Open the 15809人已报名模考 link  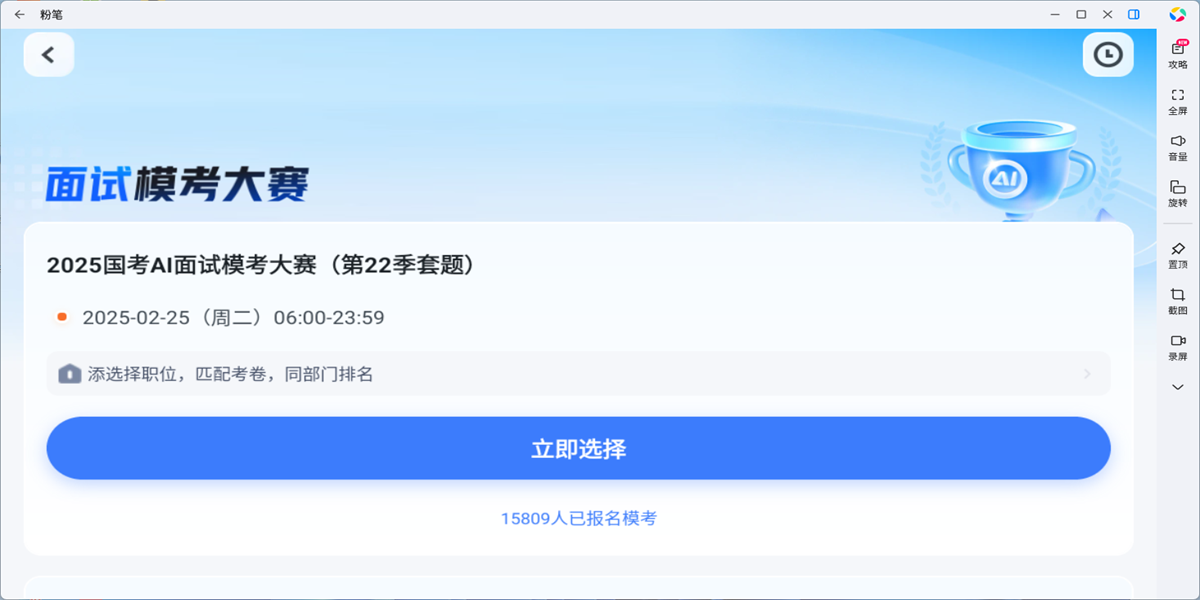[x=578, y=518]
